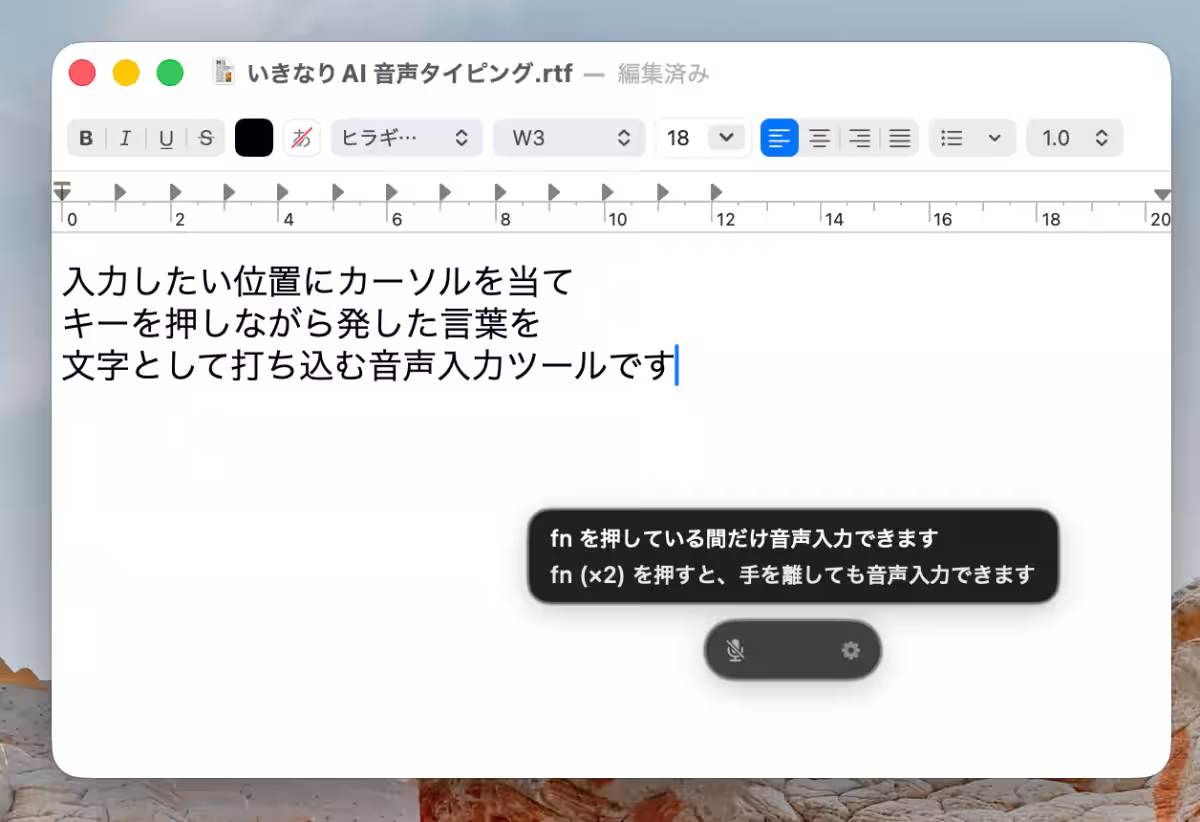Toggle bold formatting with the B icon
Screen dimensions: 1200x822
tap(85, 138)
